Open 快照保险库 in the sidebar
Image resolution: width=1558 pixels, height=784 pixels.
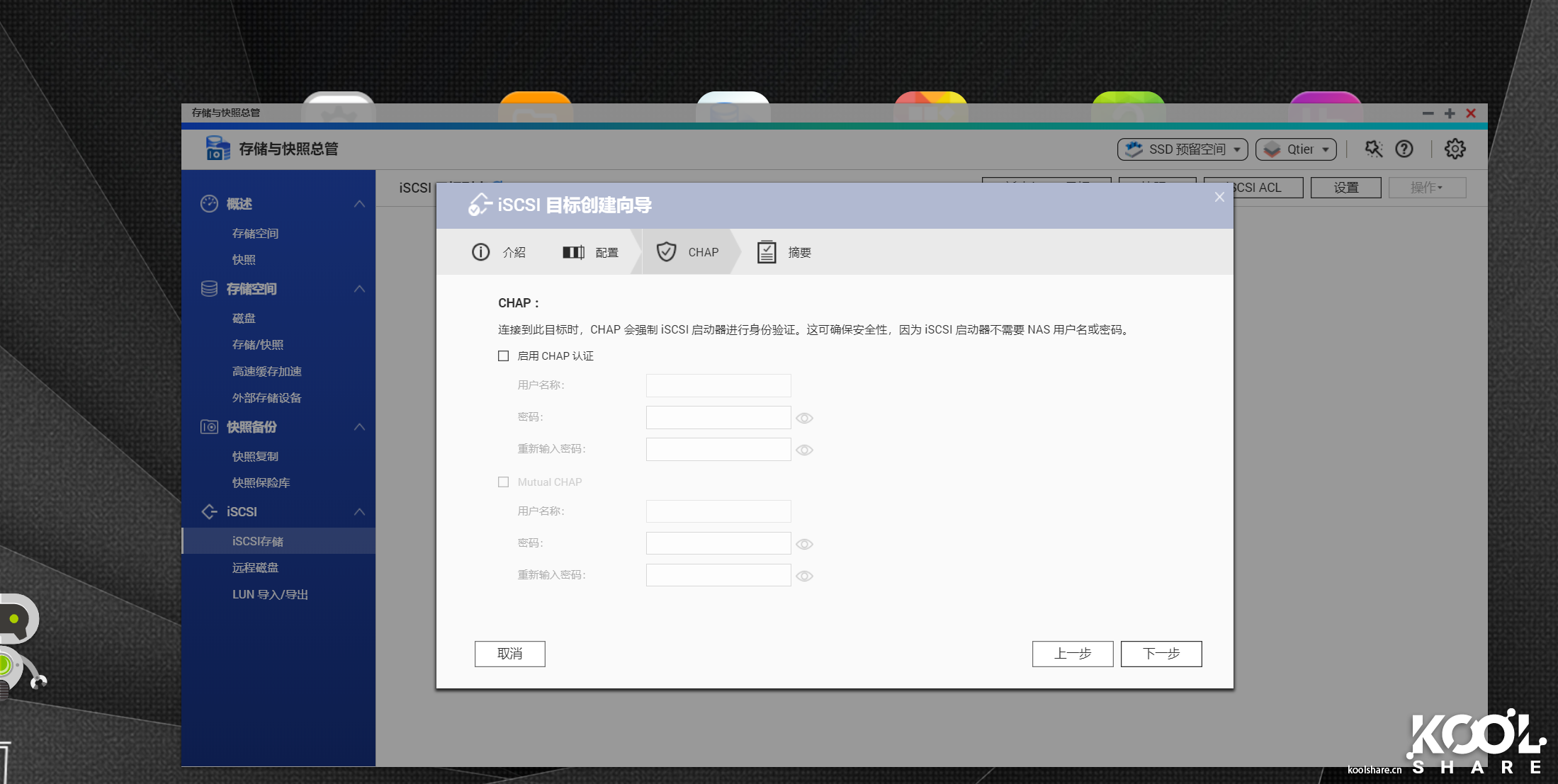click(261, 483)
